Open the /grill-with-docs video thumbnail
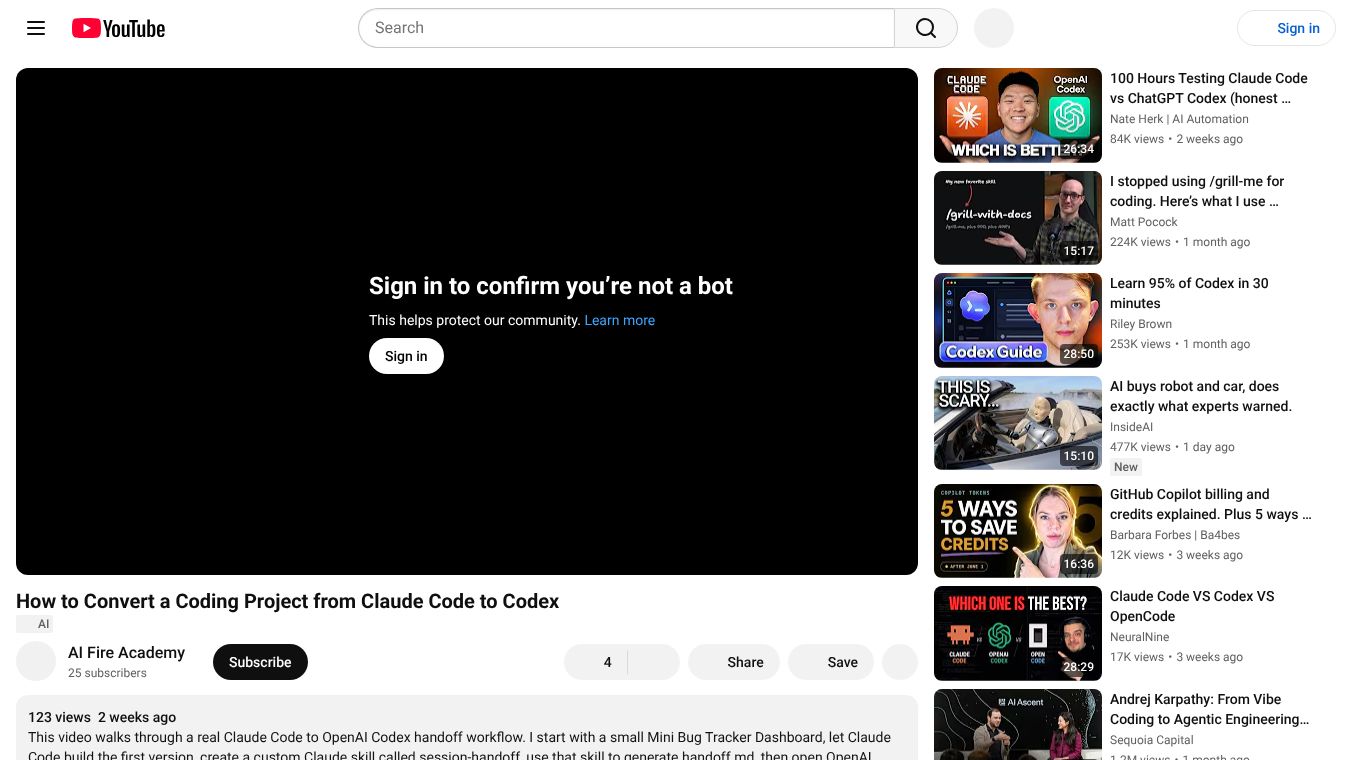Screen dimensions: 1352x760 tap(1018, 218)
